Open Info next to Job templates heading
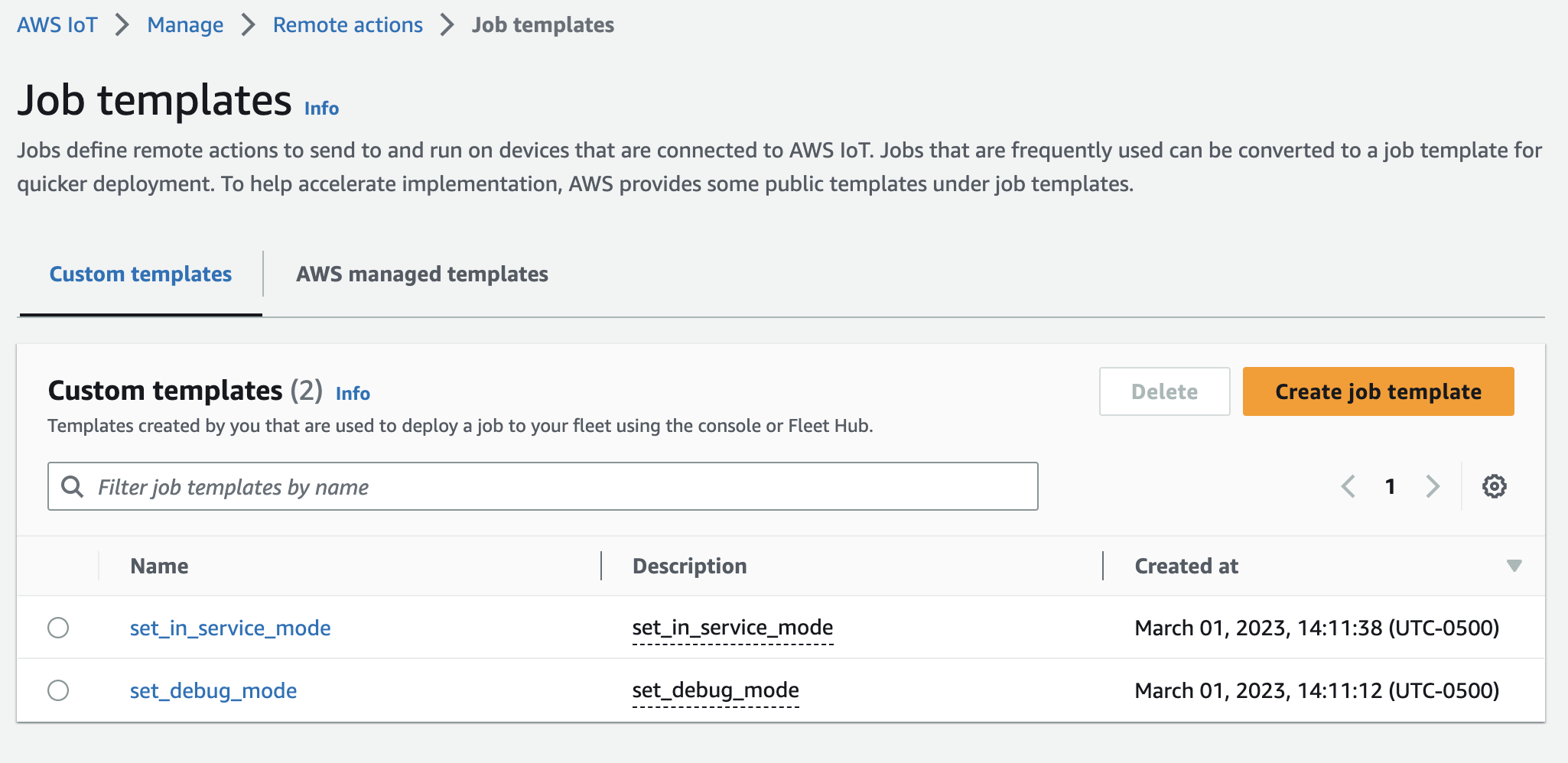Viewport: 1568px width, 763px height. (x=320, y=108)
